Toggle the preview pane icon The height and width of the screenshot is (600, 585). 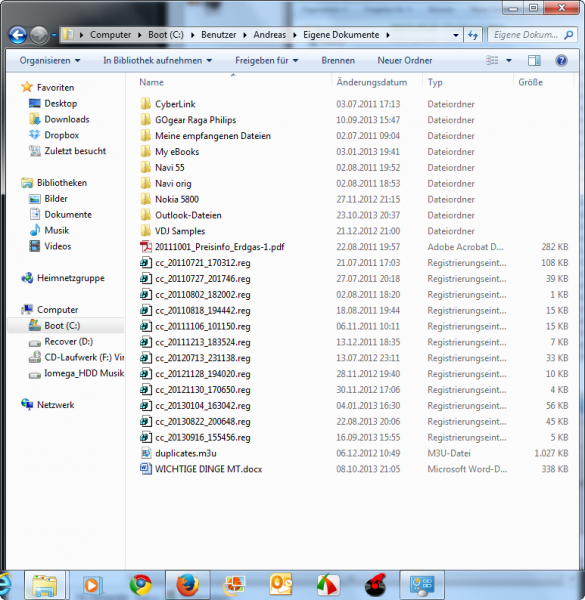tap(534, 60)
